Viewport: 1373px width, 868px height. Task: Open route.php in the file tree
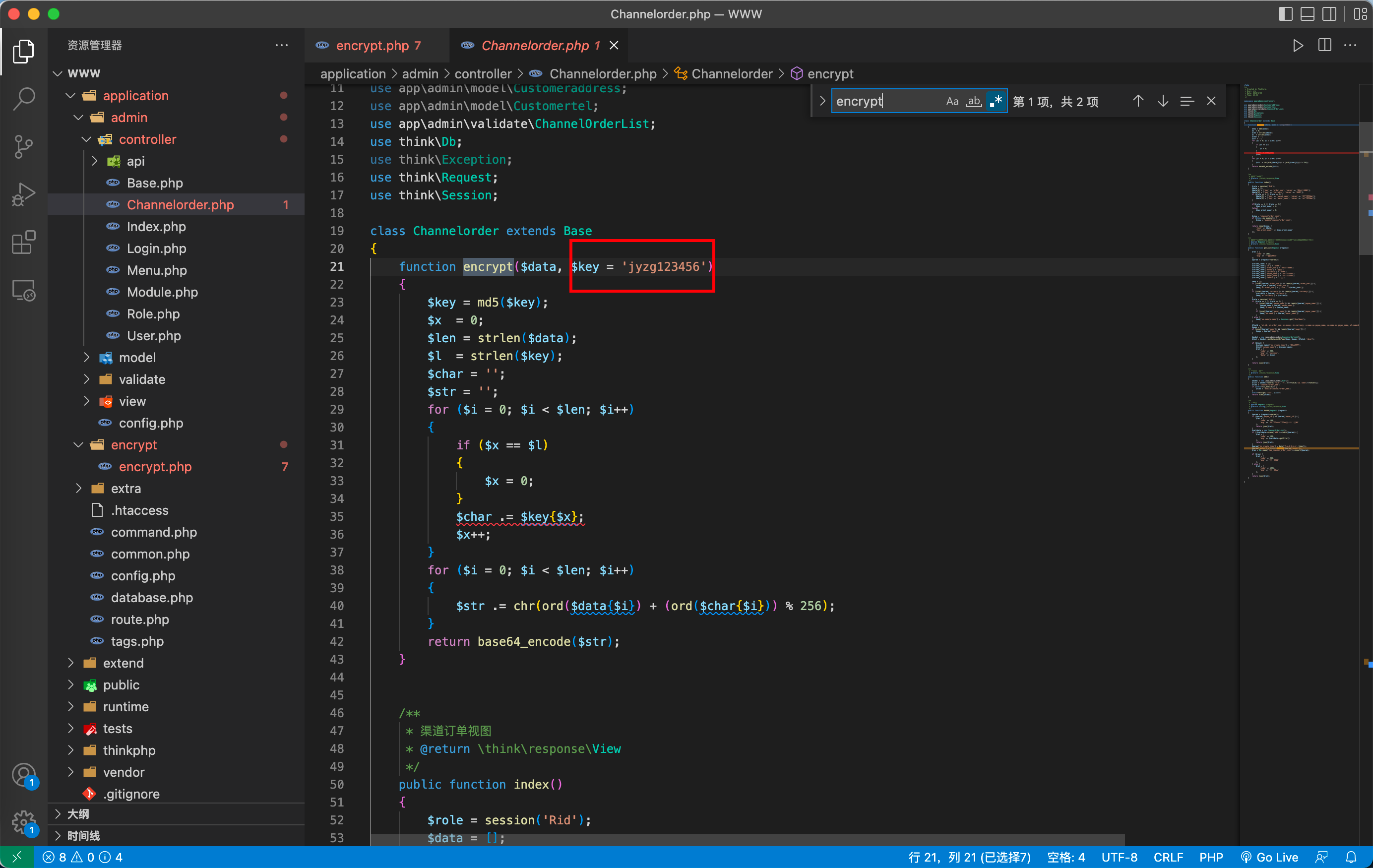(140, 620)
